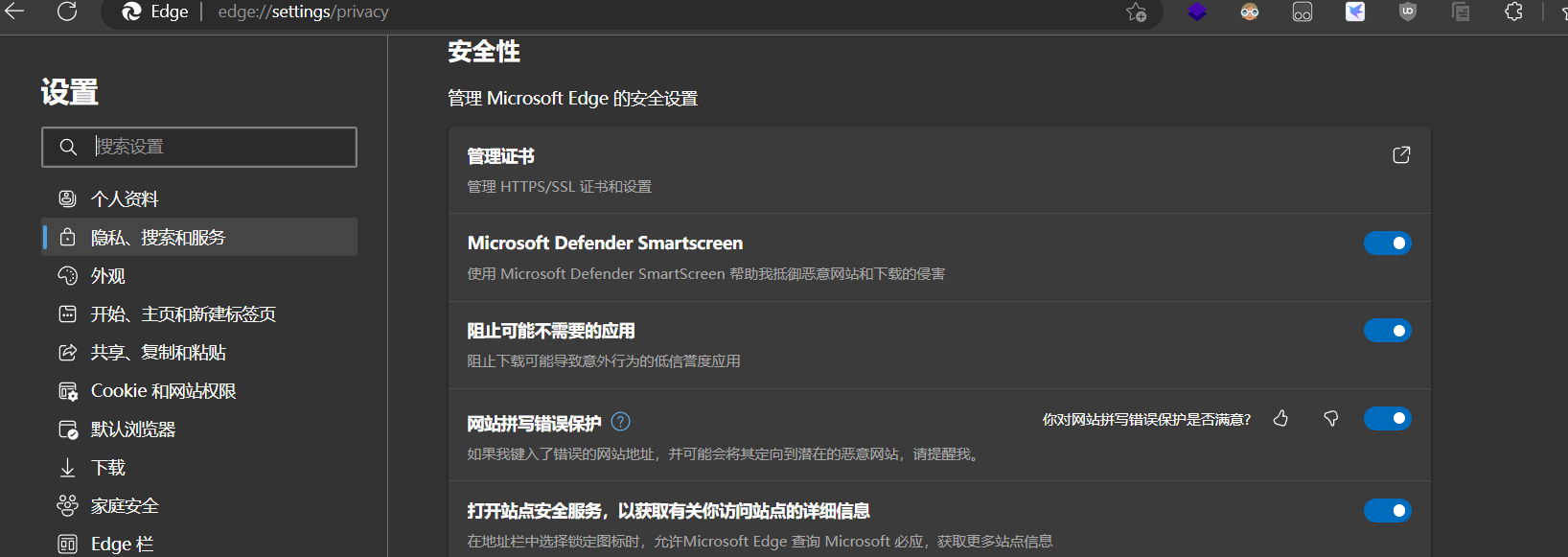Navigate to 默认浏览器 settings
The width and height of the screenshot is (1568, 557).
tap(199, 429)
